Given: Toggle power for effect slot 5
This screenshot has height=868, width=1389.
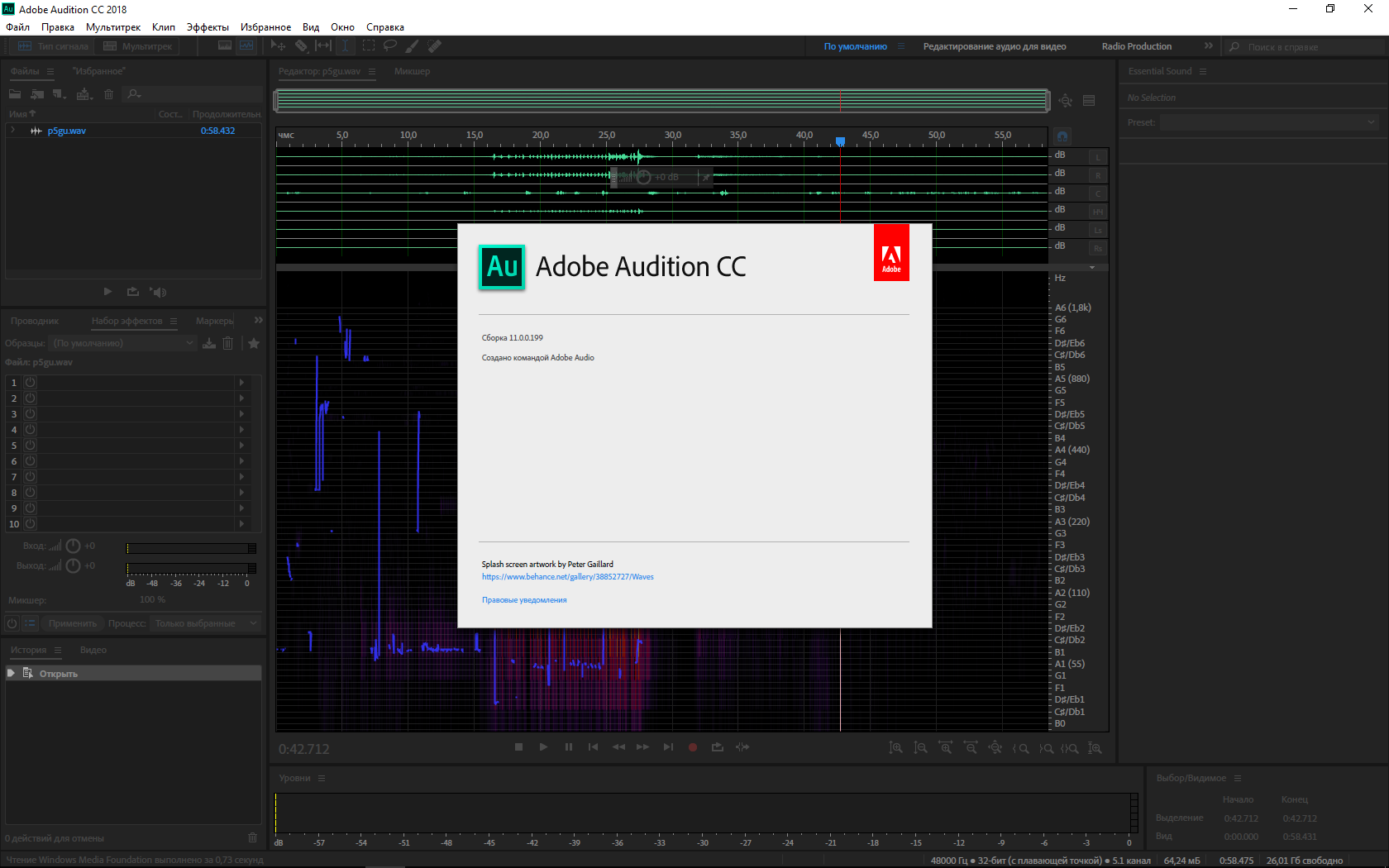Looking at the screenshot, I should 31,445.
